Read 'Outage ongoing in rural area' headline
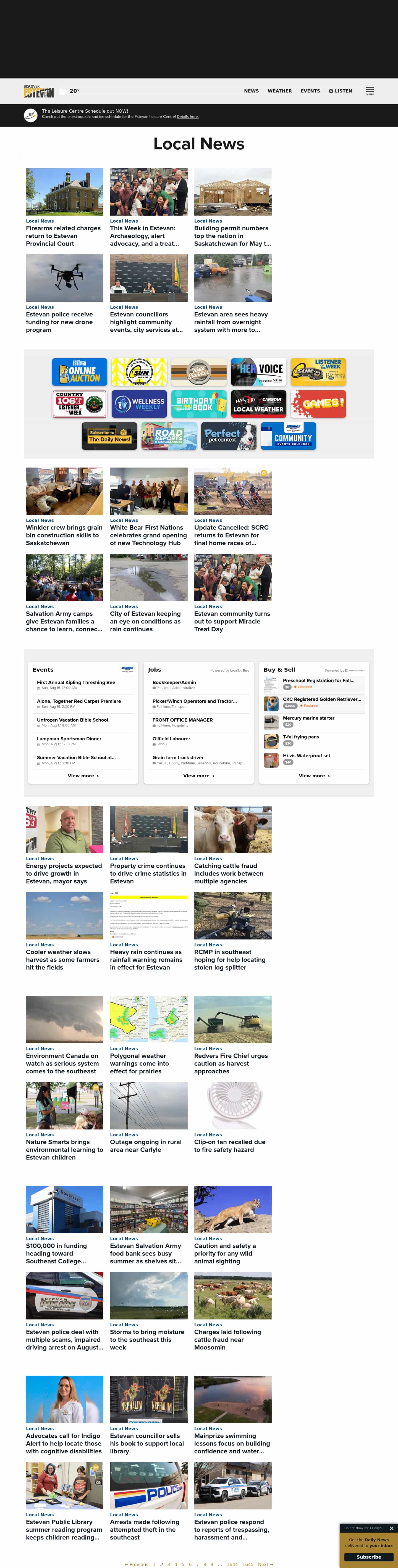This screenshot has width=398, height=1568. 146,1145
